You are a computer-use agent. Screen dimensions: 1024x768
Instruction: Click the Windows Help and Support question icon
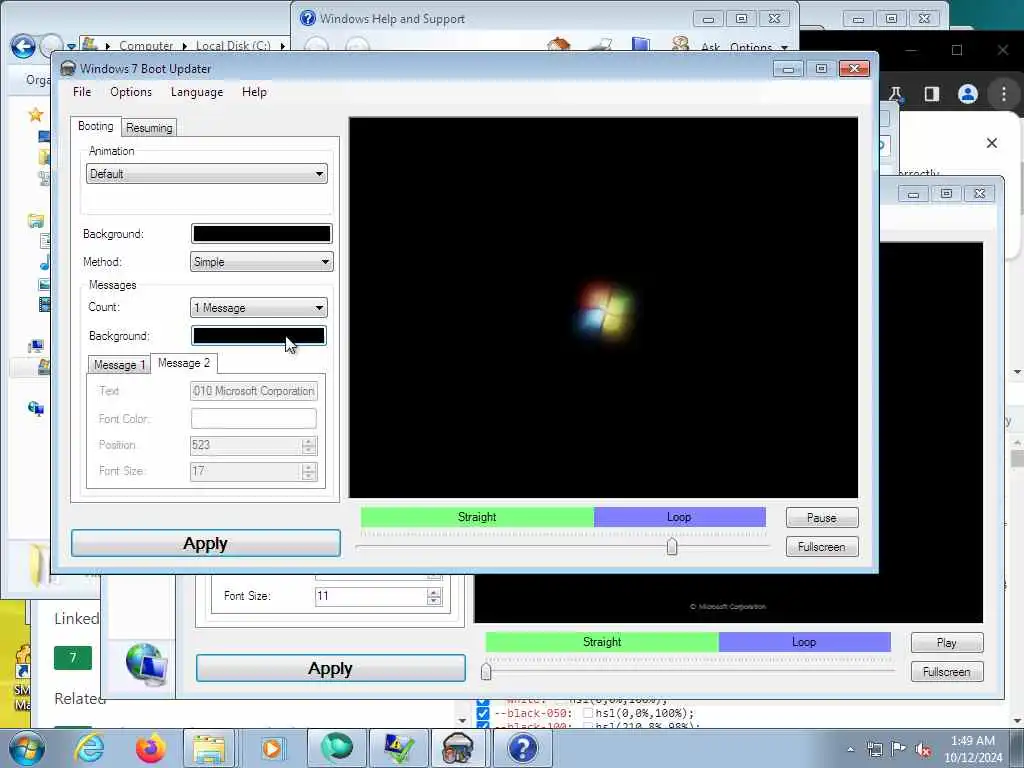(x=308, y=18)
